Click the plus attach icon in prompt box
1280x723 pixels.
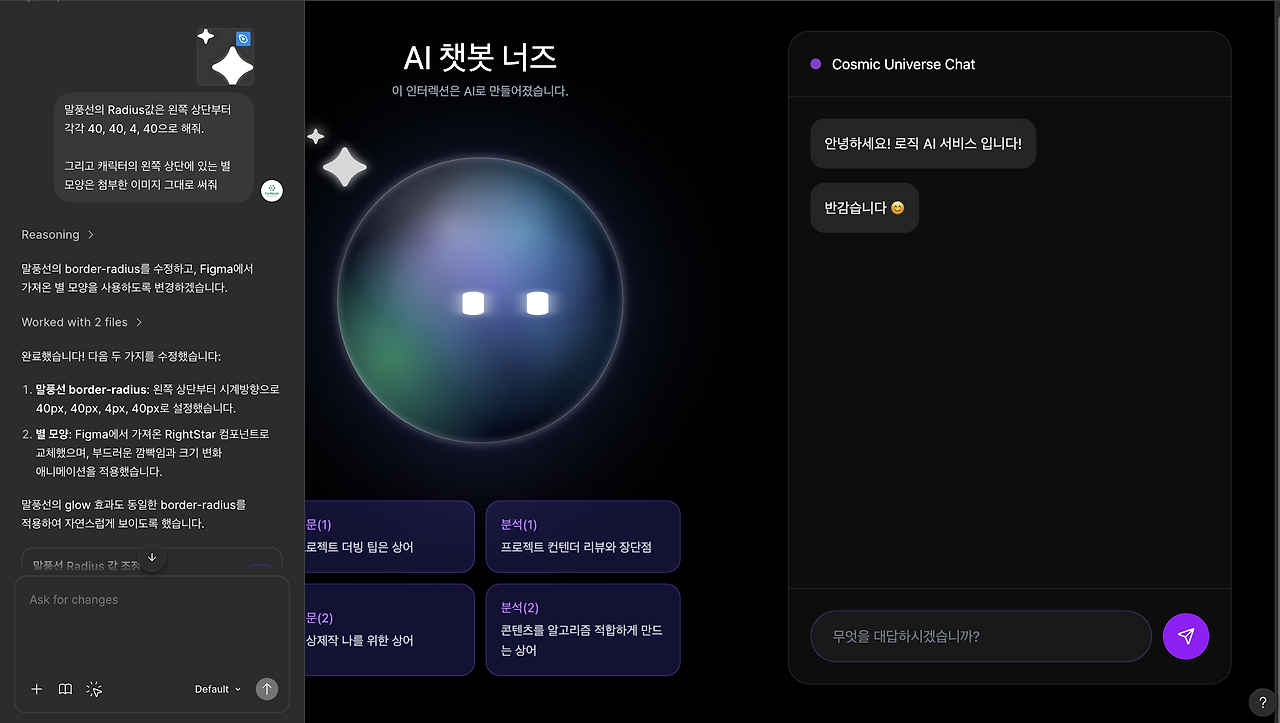point(37,689)
